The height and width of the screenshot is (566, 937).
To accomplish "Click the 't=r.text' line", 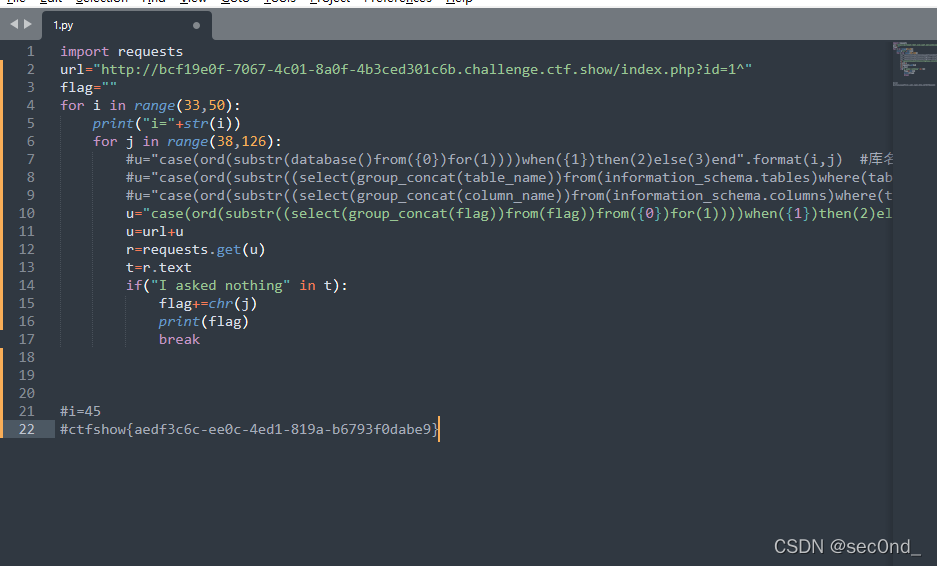I will 158,267.
